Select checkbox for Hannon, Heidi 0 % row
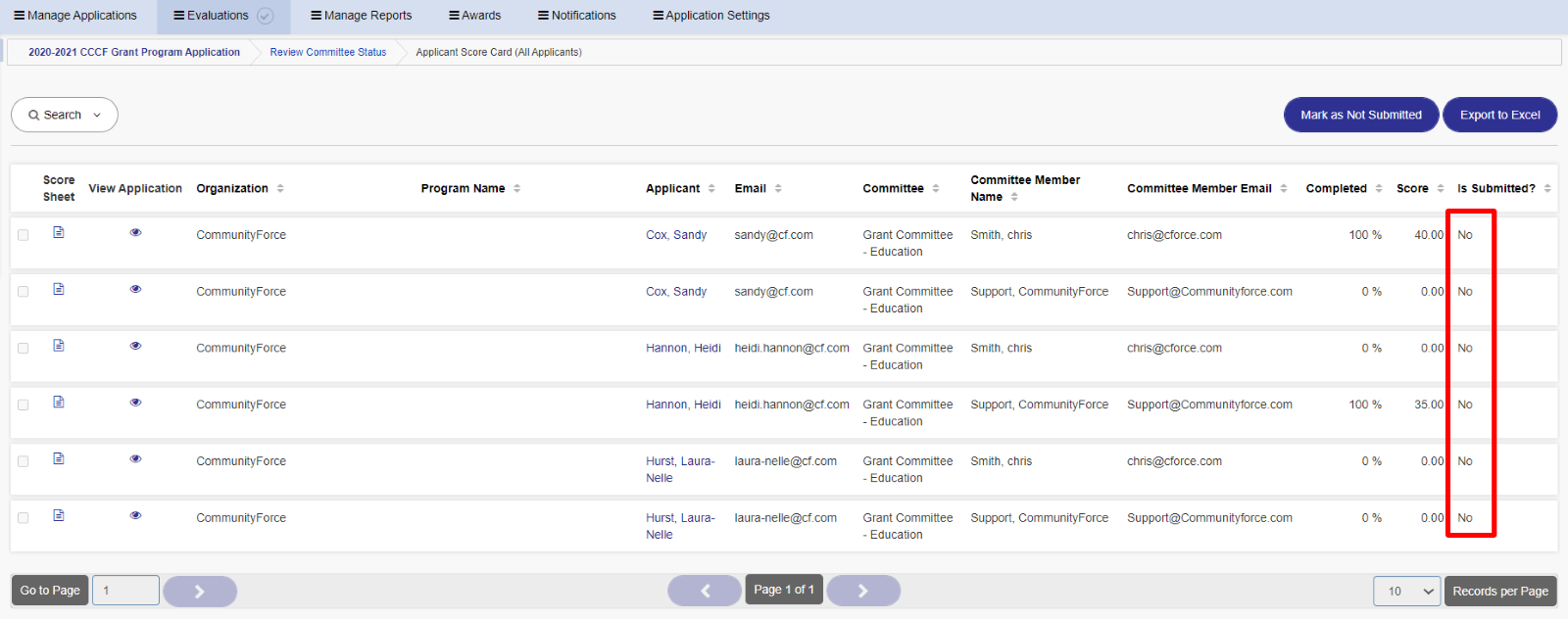 pos(24,349)
